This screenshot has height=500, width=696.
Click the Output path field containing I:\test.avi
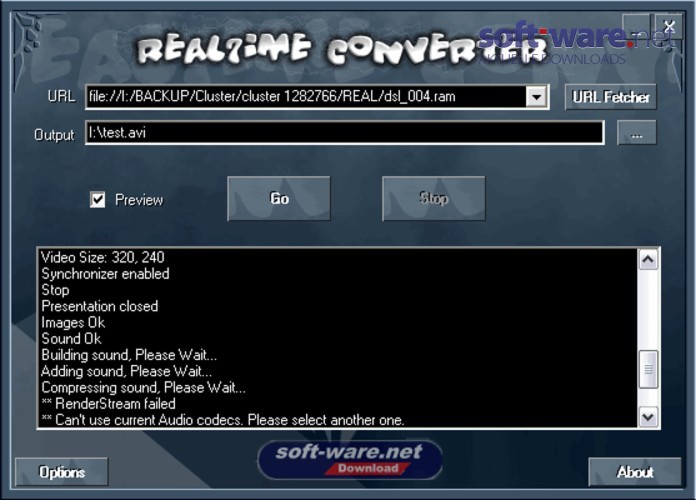(344, 132)
